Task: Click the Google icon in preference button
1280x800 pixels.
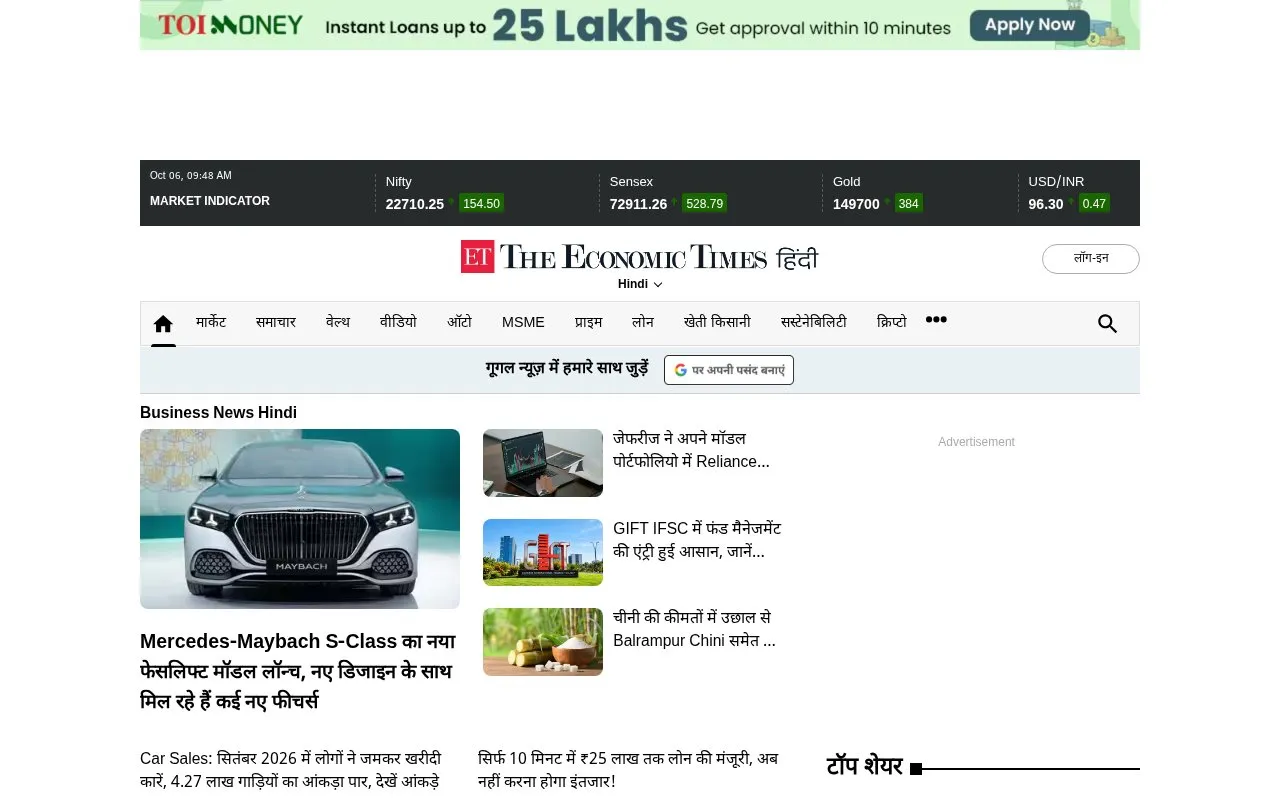Action: click(681, 370)
